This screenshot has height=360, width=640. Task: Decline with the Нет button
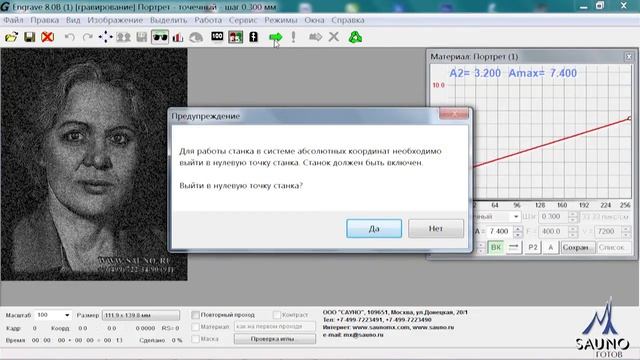click(436, 229)
